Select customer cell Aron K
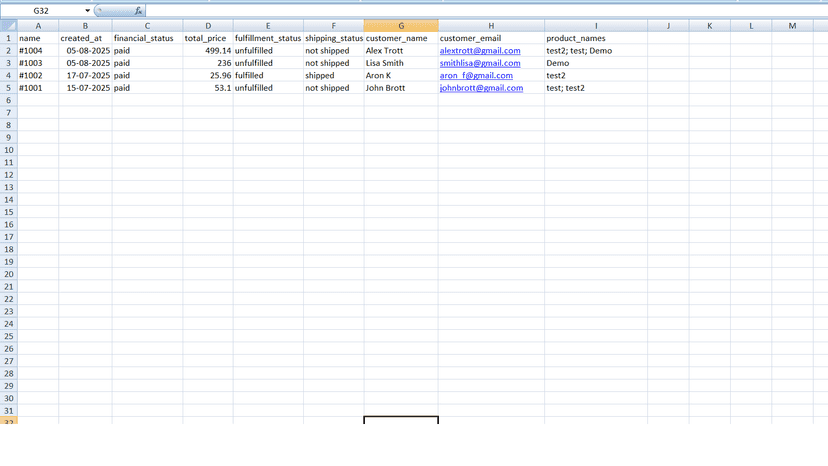 pyautogui.click(x=401, y=76)
